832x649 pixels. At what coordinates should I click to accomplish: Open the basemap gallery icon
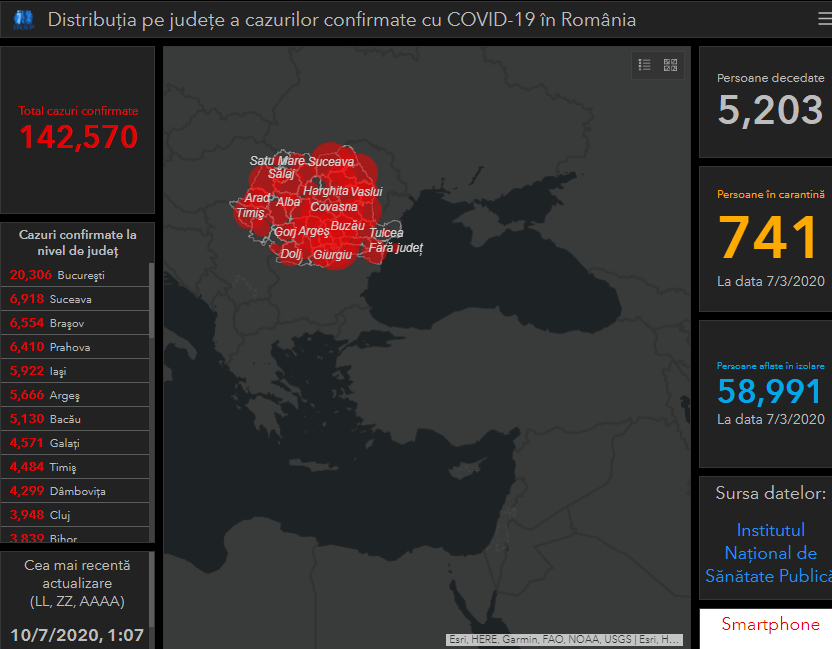coord(670,65)
